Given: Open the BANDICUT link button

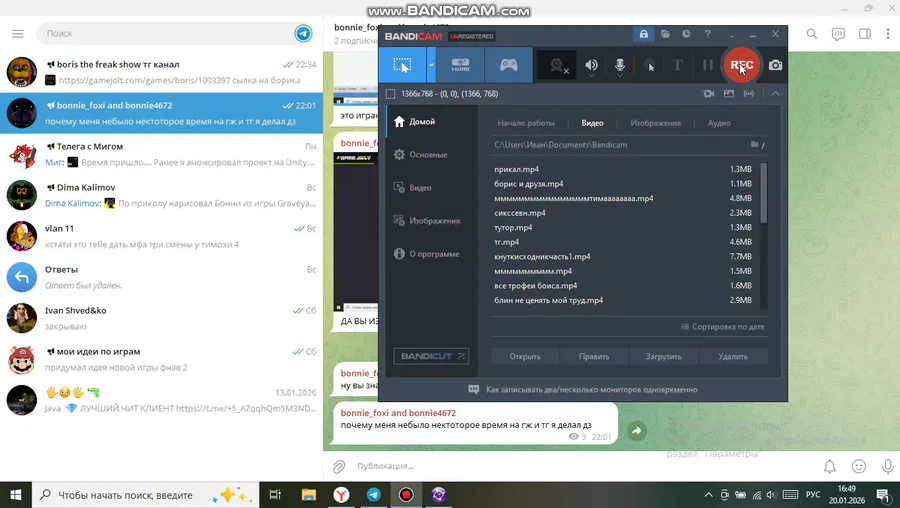Looking at the screenshot, I should point(432,356).
